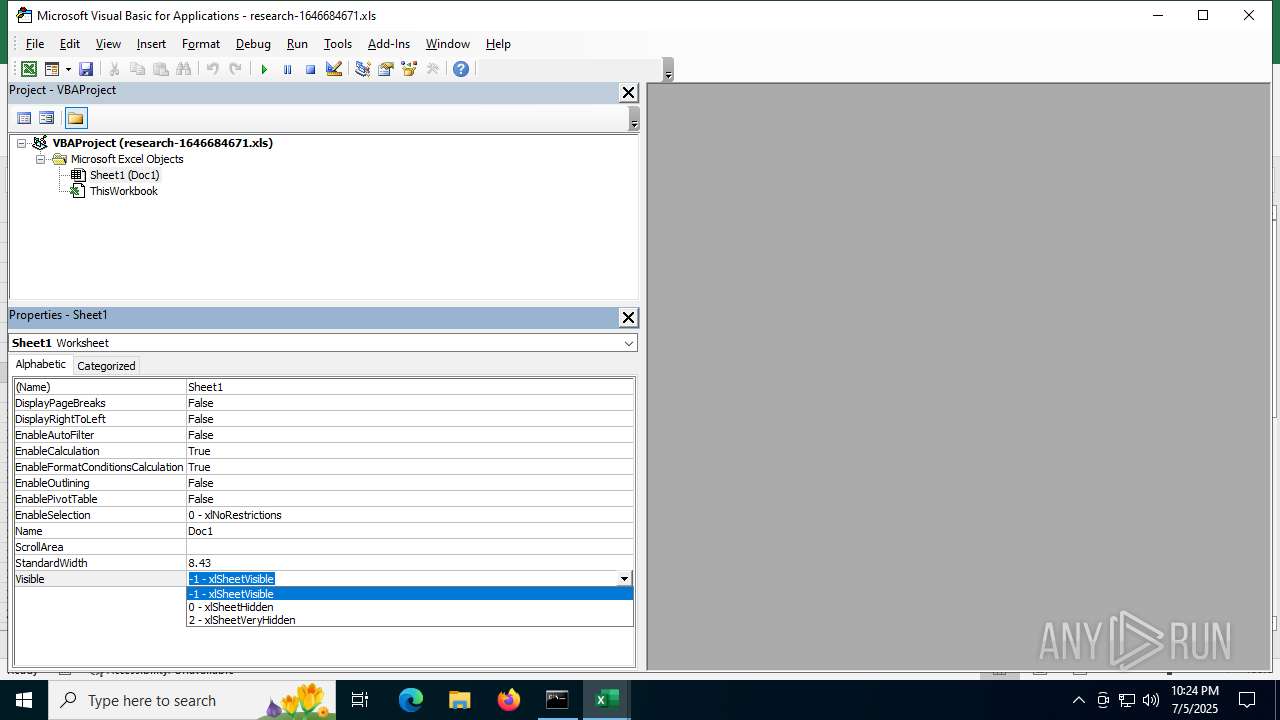This screenshot has height=720, width=1280.
Task: Open the Insert menu
Action: (152, 44)
